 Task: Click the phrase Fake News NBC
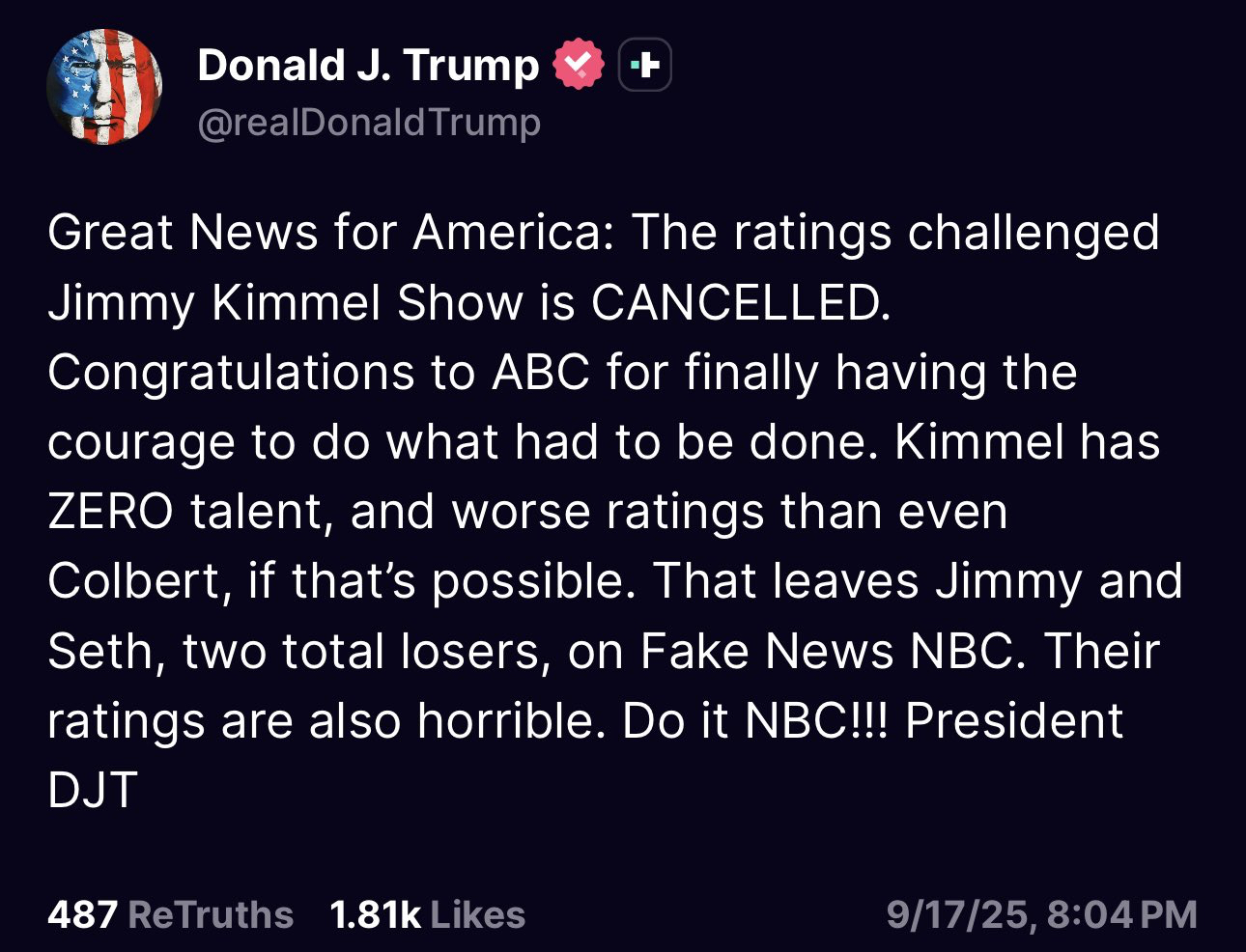click(832, 651)
